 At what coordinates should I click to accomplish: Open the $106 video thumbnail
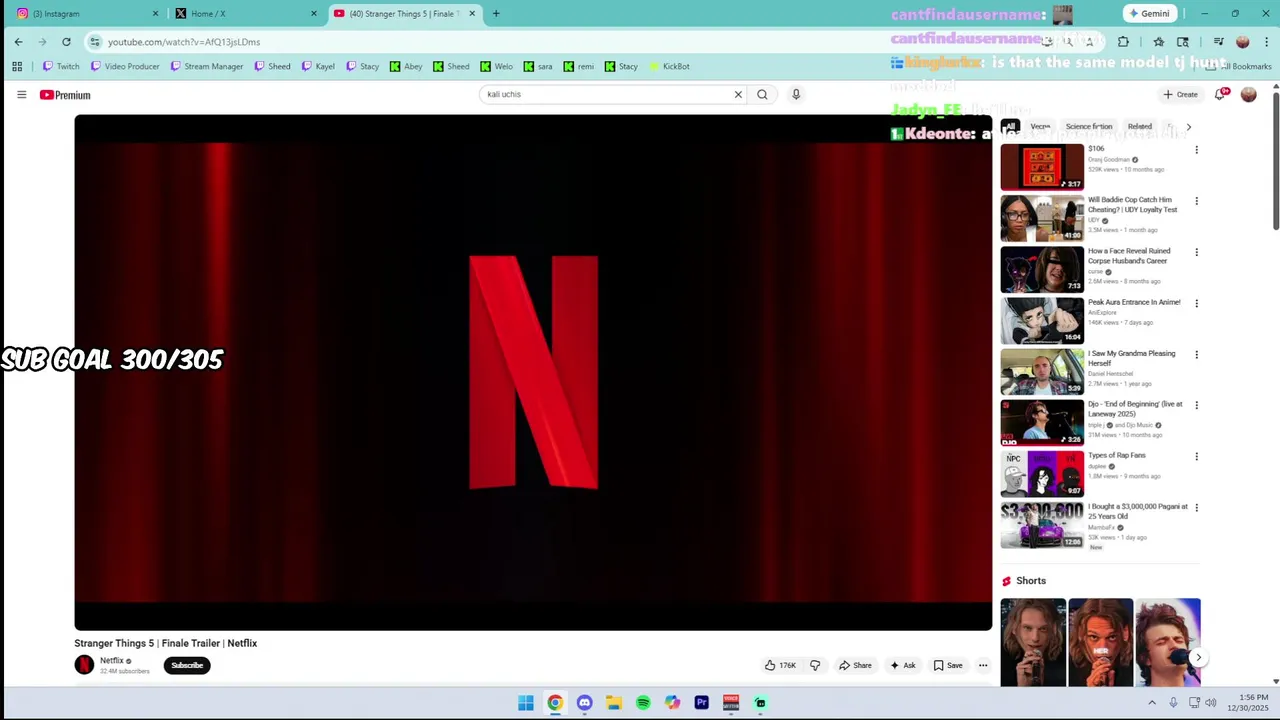[1042, 167]
